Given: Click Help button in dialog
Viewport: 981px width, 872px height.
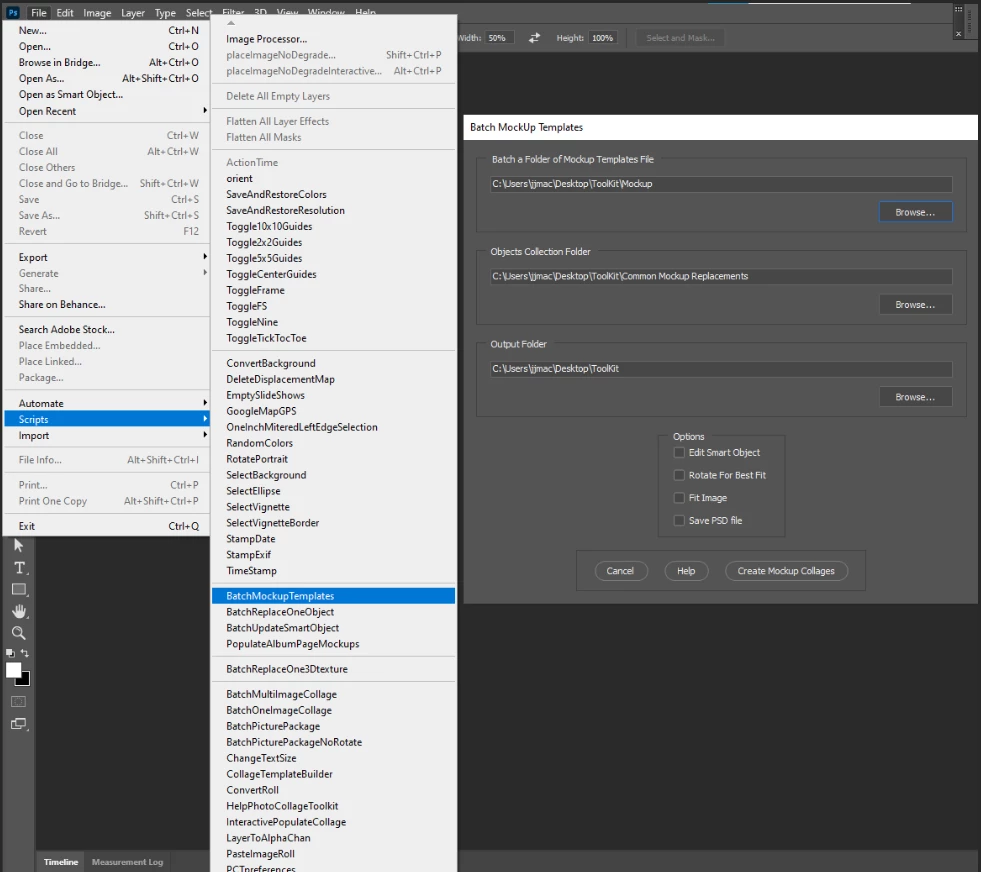Looking at the screenshot, I should click(686, 570).
